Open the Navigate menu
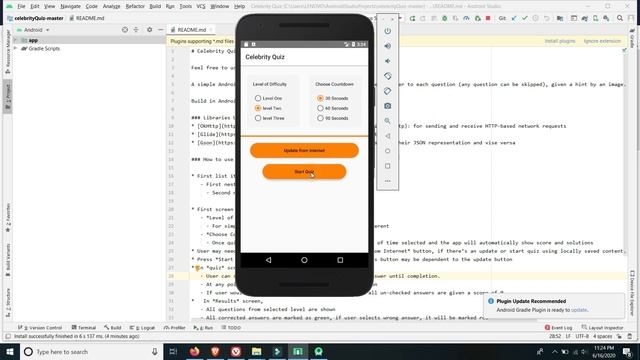 coord(70,7)
